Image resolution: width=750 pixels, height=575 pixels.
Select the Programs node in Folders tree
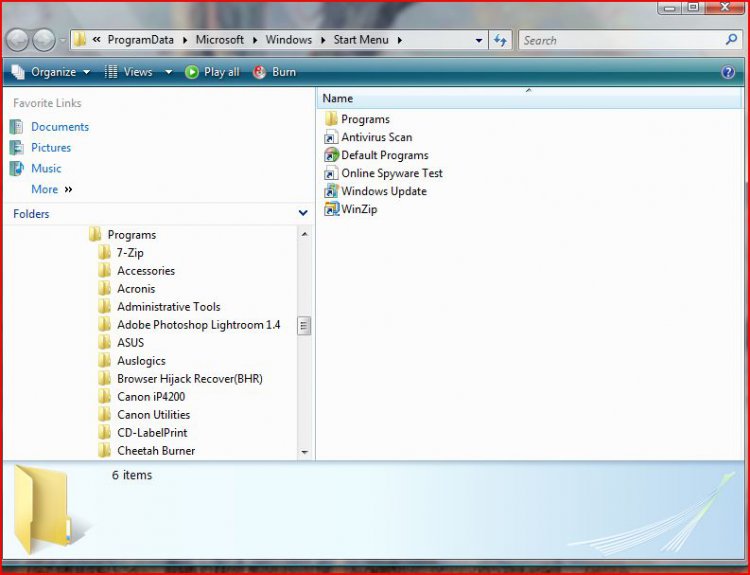[132, 235]
